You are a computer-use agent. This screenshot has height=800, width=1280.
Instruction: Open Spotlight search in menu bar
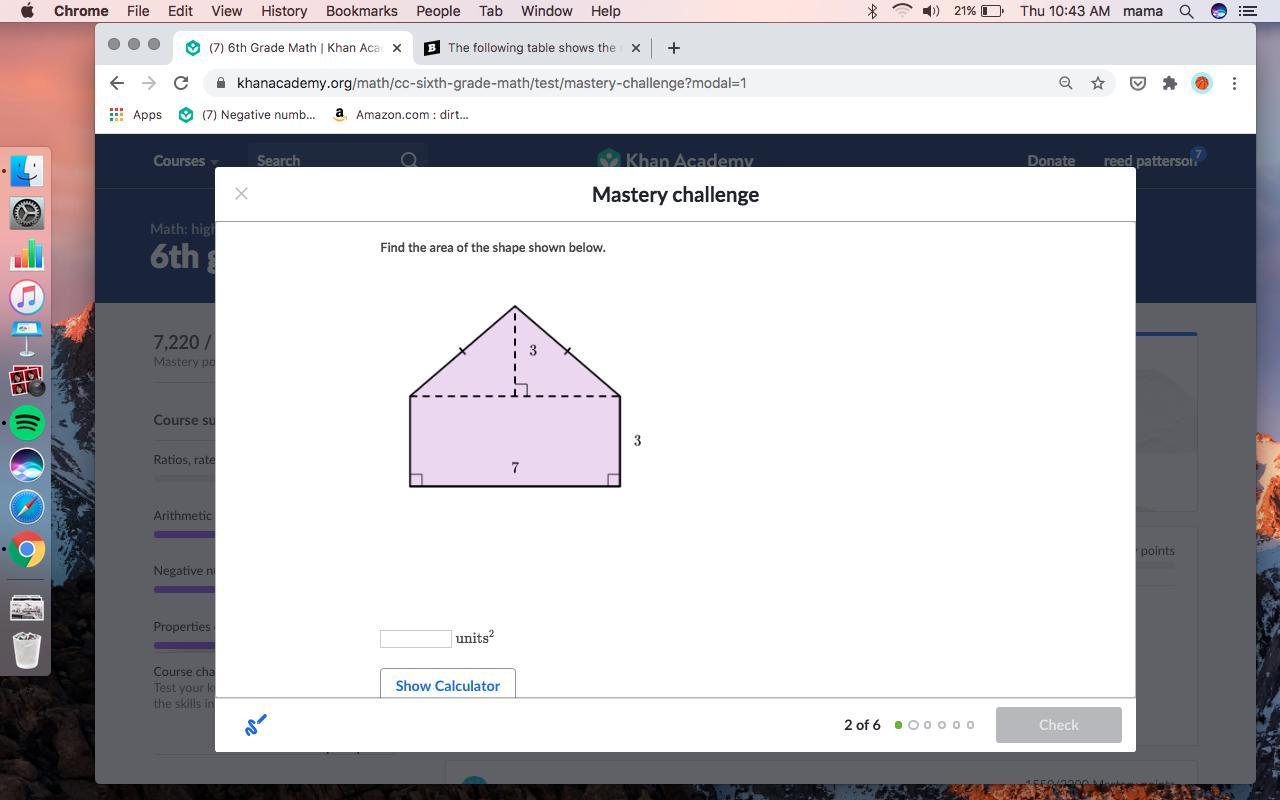click(x=1186, y=11)
